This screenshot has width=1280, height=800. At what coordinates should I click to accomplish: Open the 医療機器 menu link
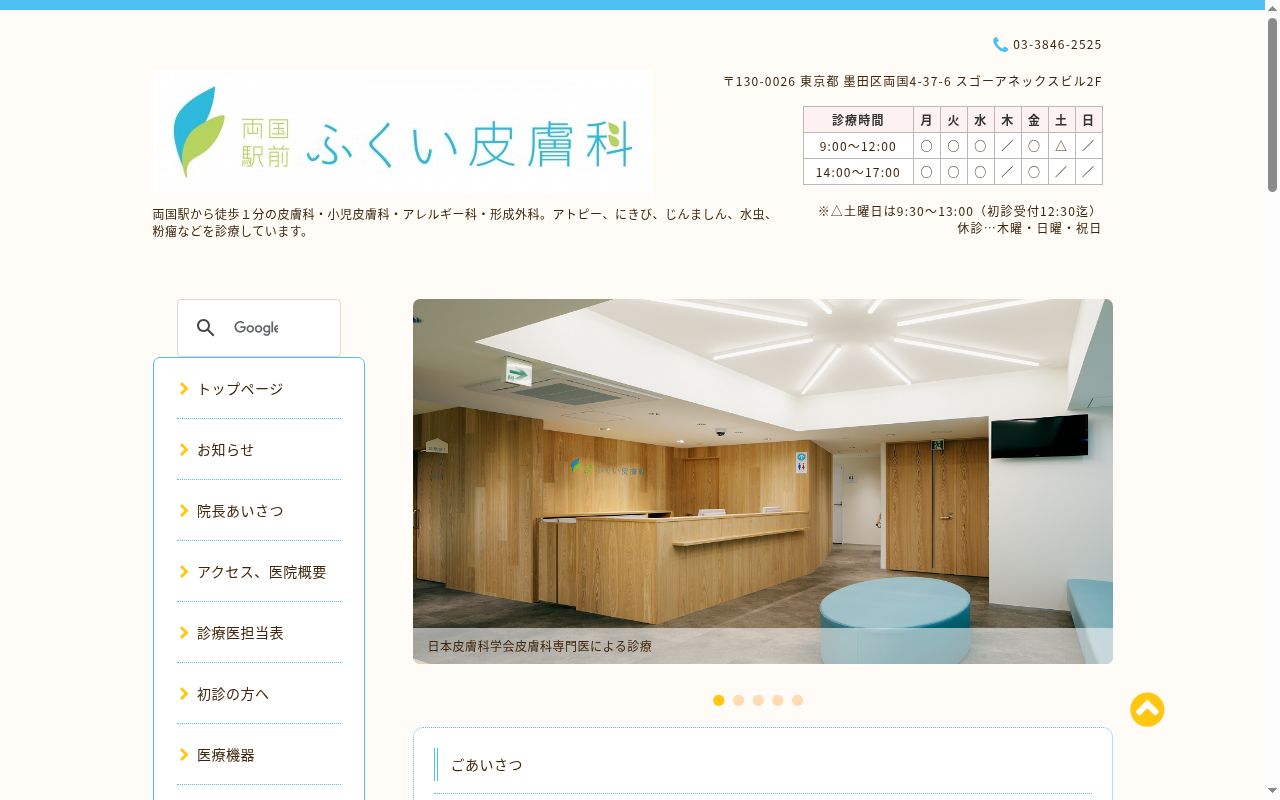(259, 755)
